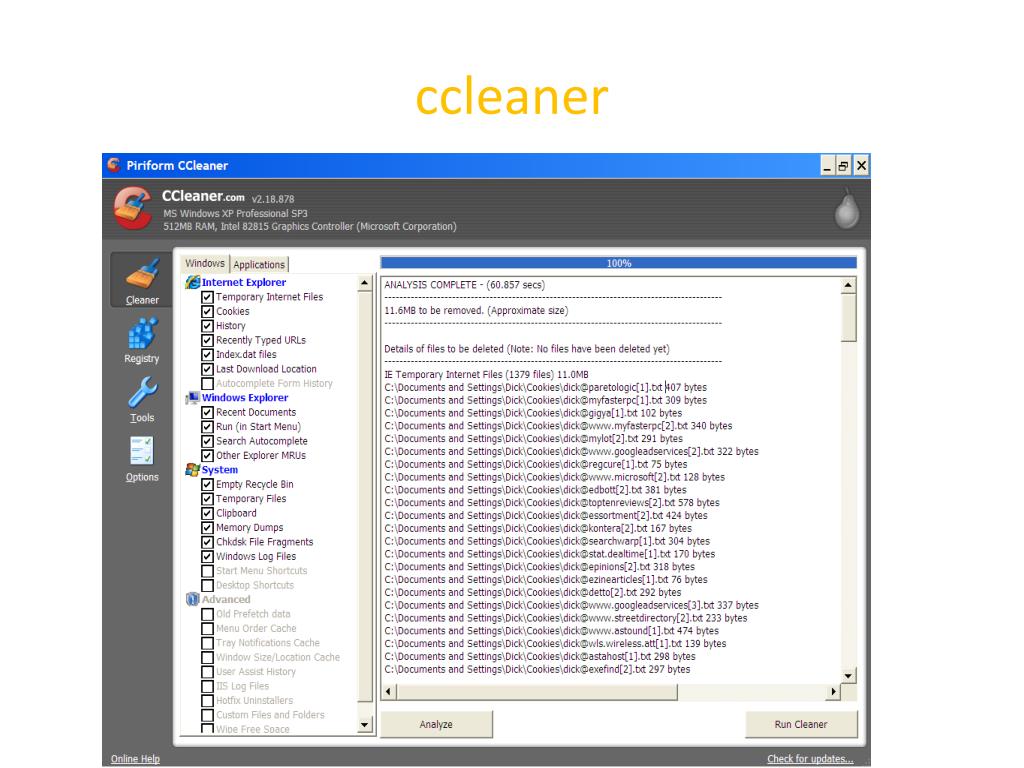Open the Online Help link
1024x768 pixels.
click(x=135, y=759)
